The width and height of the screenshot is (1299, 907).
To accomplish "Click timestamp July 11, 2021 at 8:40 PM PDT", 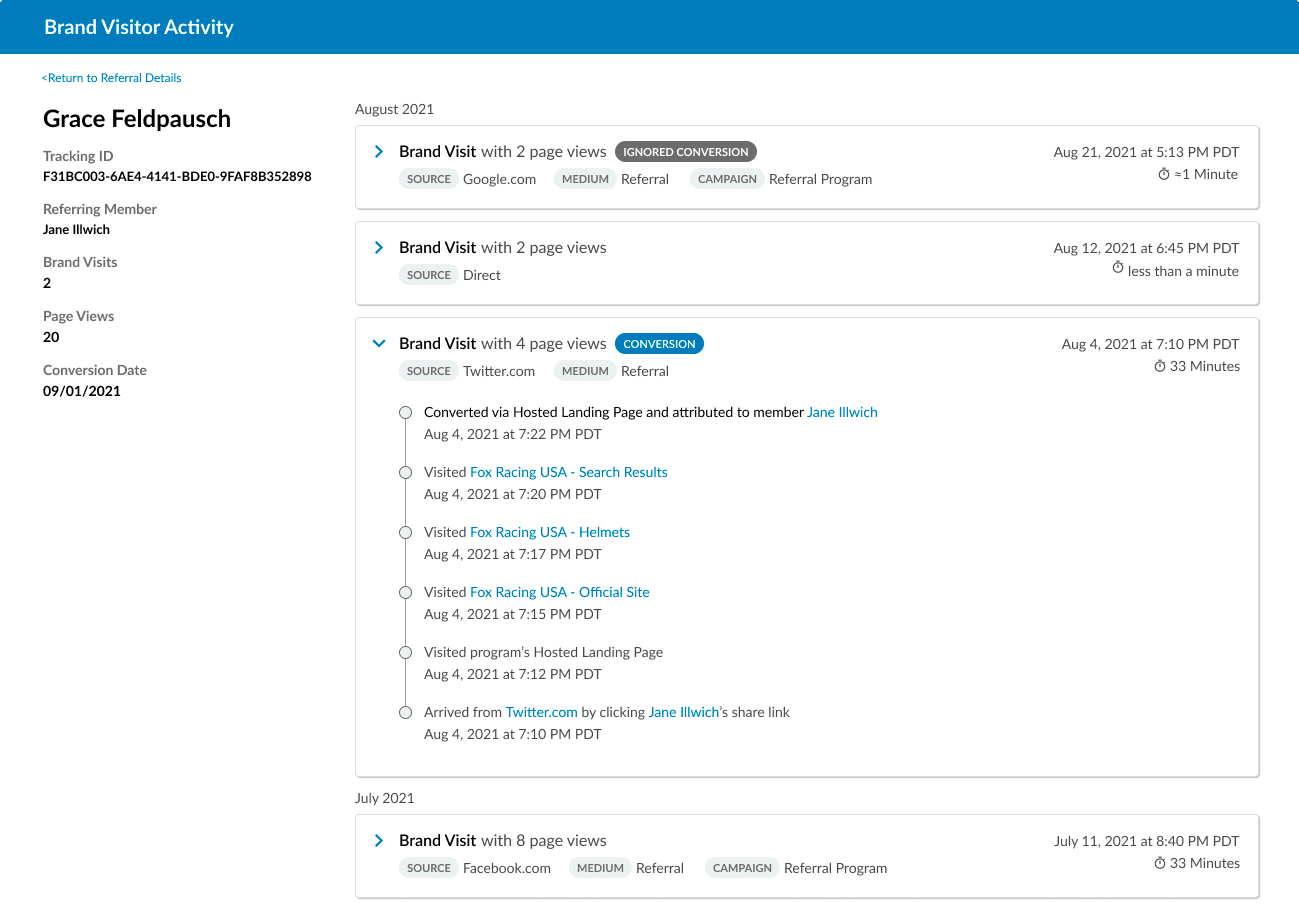I will point(1146,841).
